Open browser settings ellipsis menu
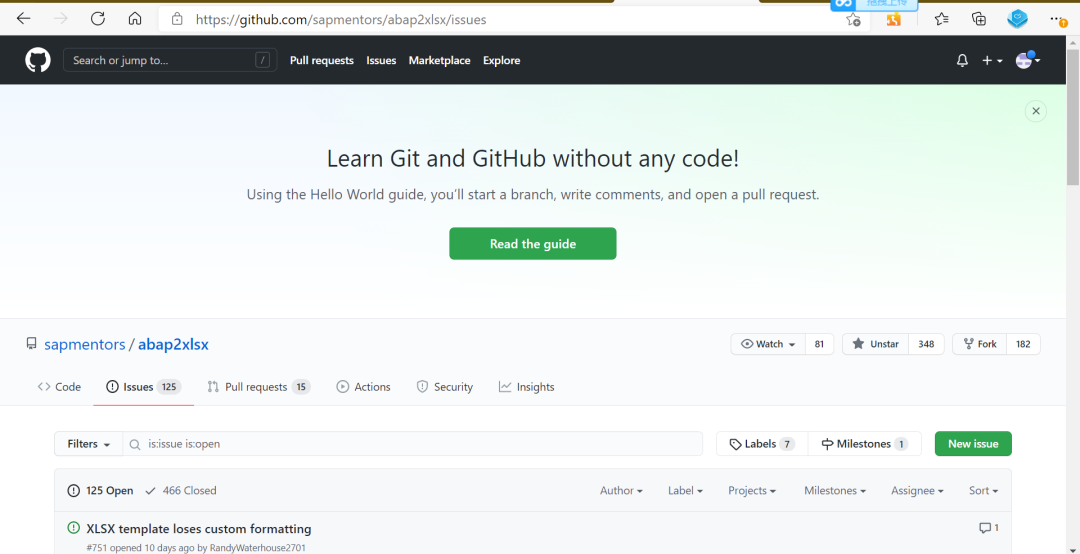The height and width of the screenshot is (554, 1080). tap(1057, 19)
